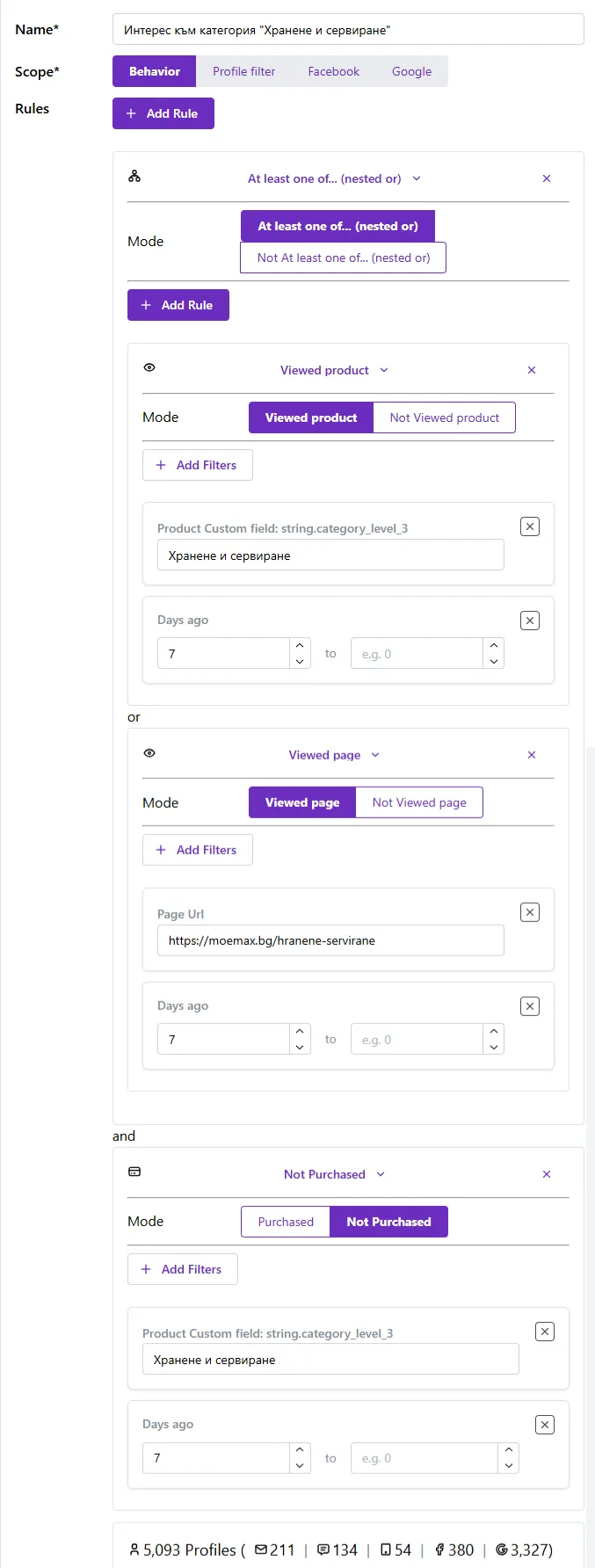The image size is (595, 1568).
Task: Set mode to Purchased
Action: tap(286, 1222)
